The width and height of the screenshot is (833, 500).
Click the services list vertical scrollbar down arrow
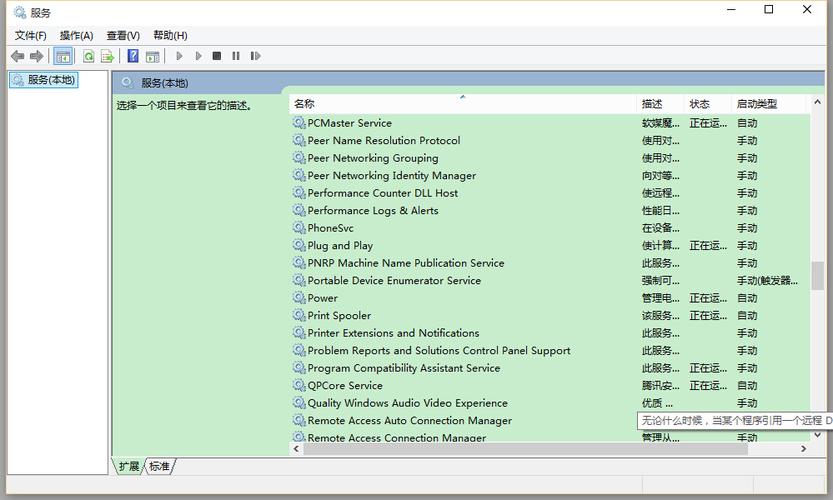(x=818, y=435)
